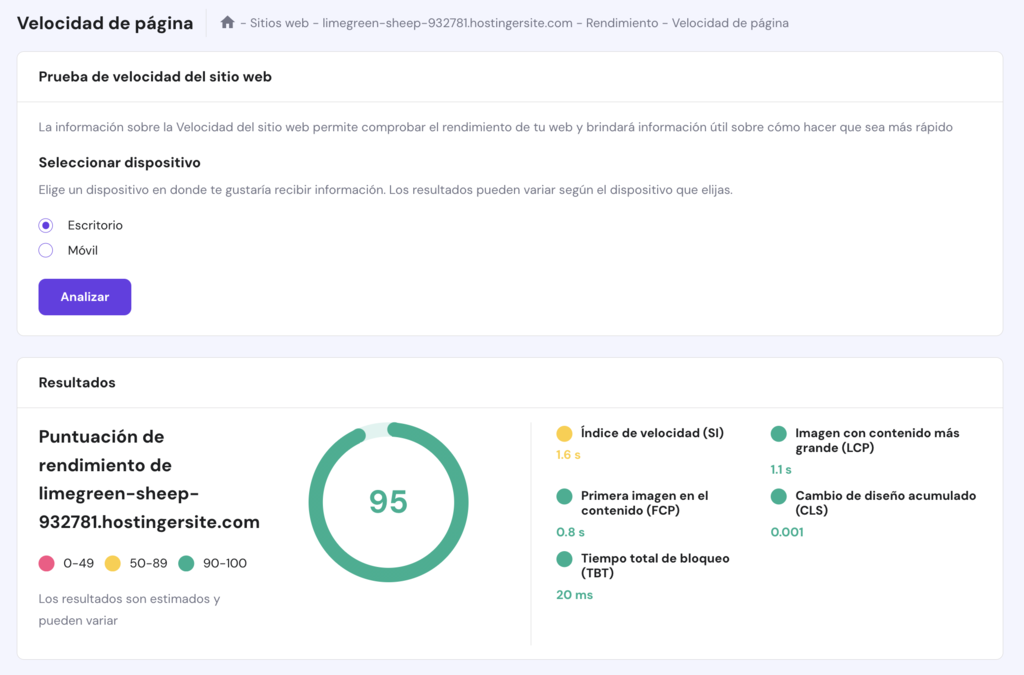Viewport: 1024px width, 675px height.
Task: Click the pink 0-49 legend dot
Action: (45, 563)
